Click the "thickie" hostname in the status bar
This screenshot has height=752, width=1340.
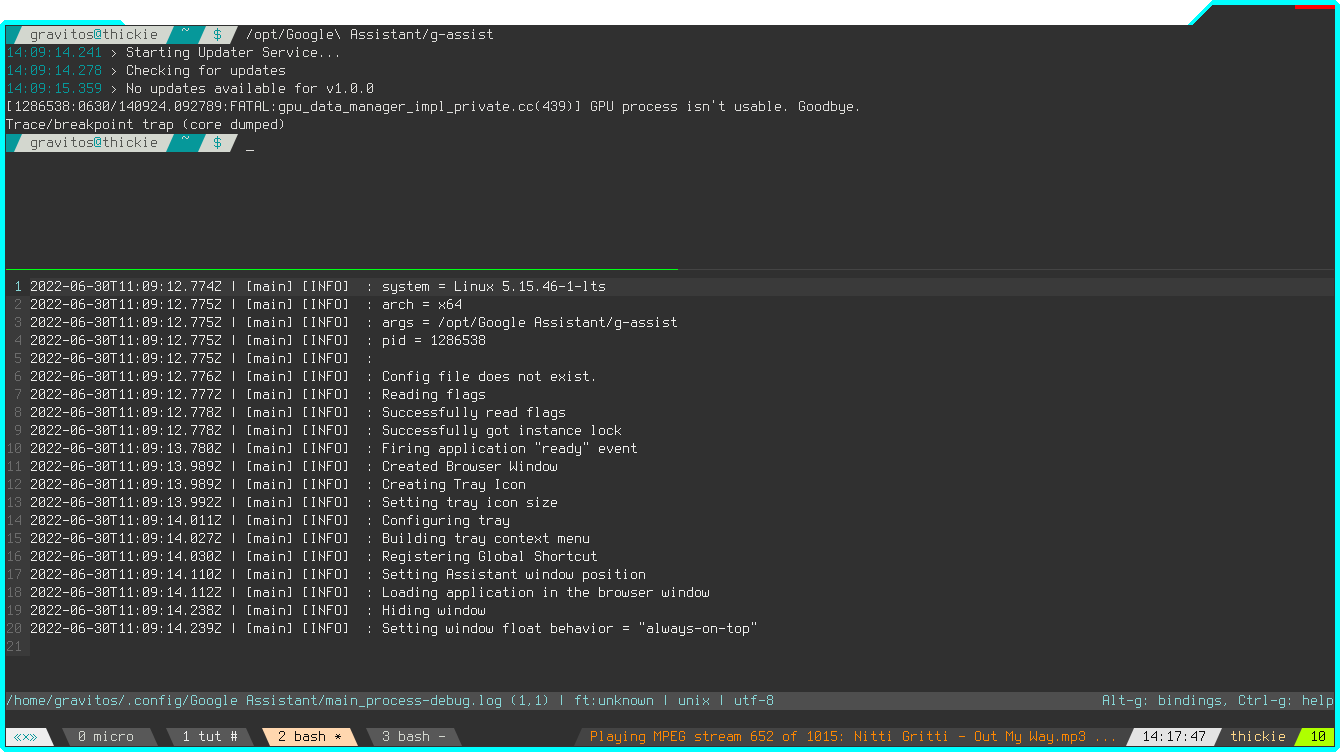(x=1258, y=737)
